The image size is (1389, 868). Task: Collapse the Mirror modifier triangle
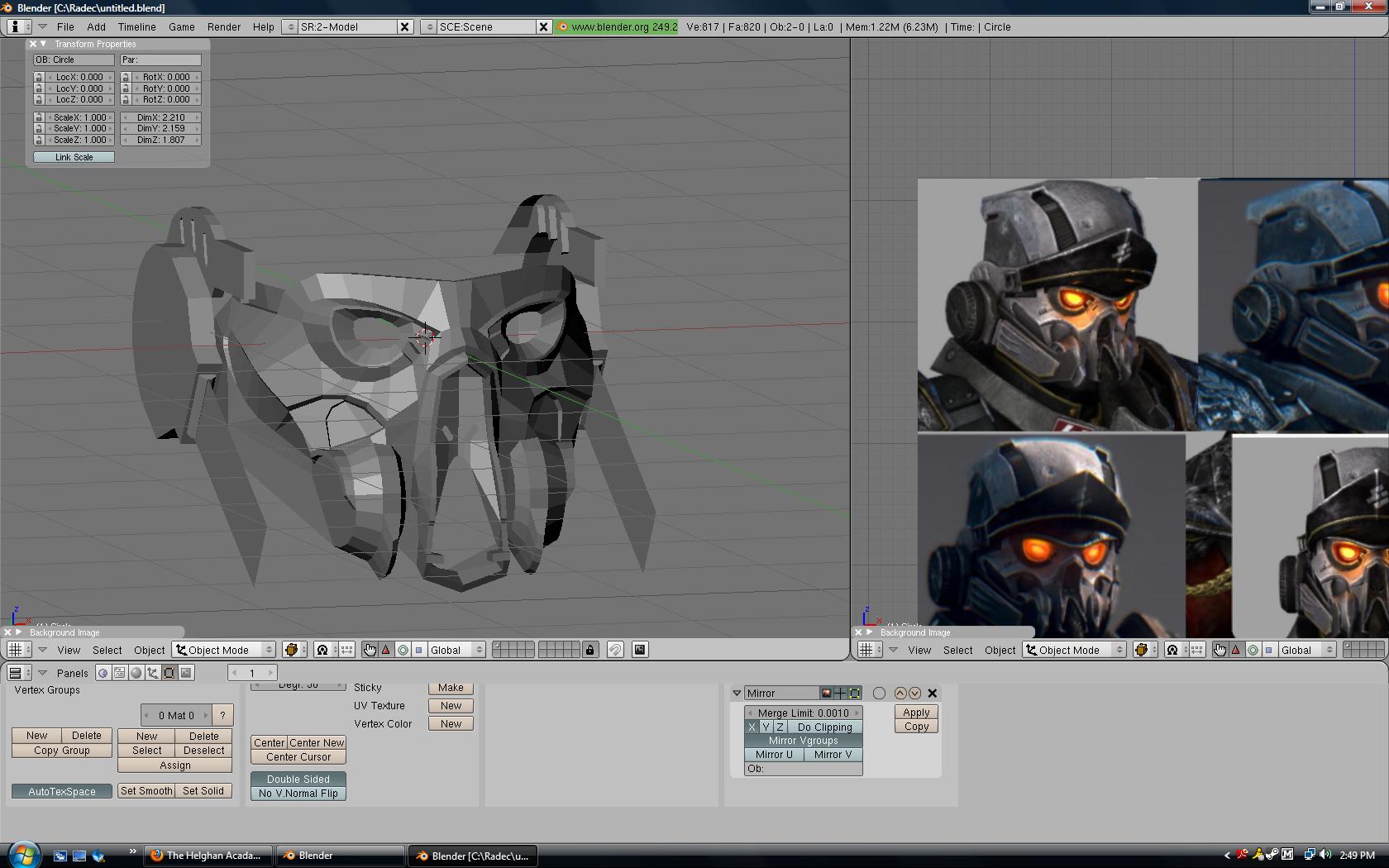coord(737,694)
